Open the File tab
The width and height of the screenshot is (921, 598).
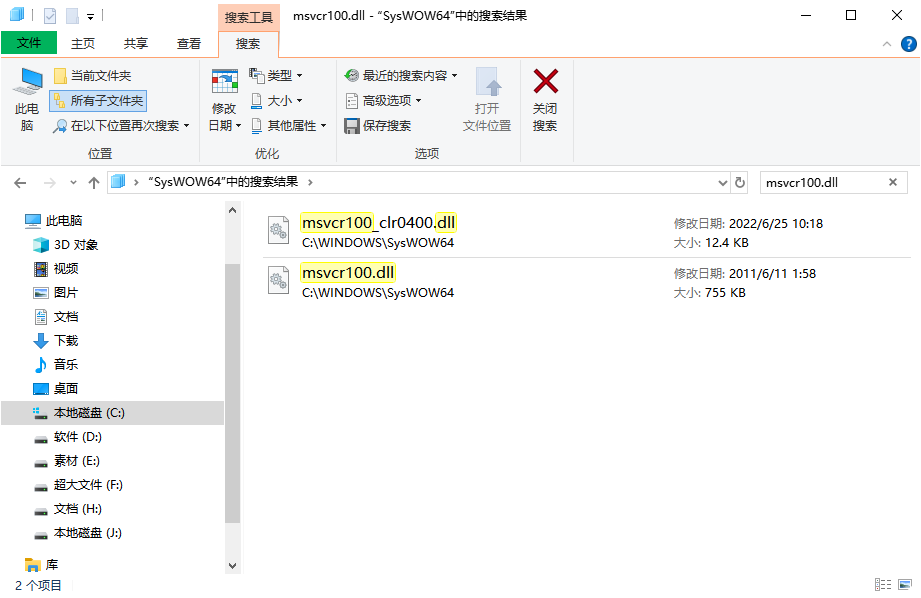click(x=29, y=42)
